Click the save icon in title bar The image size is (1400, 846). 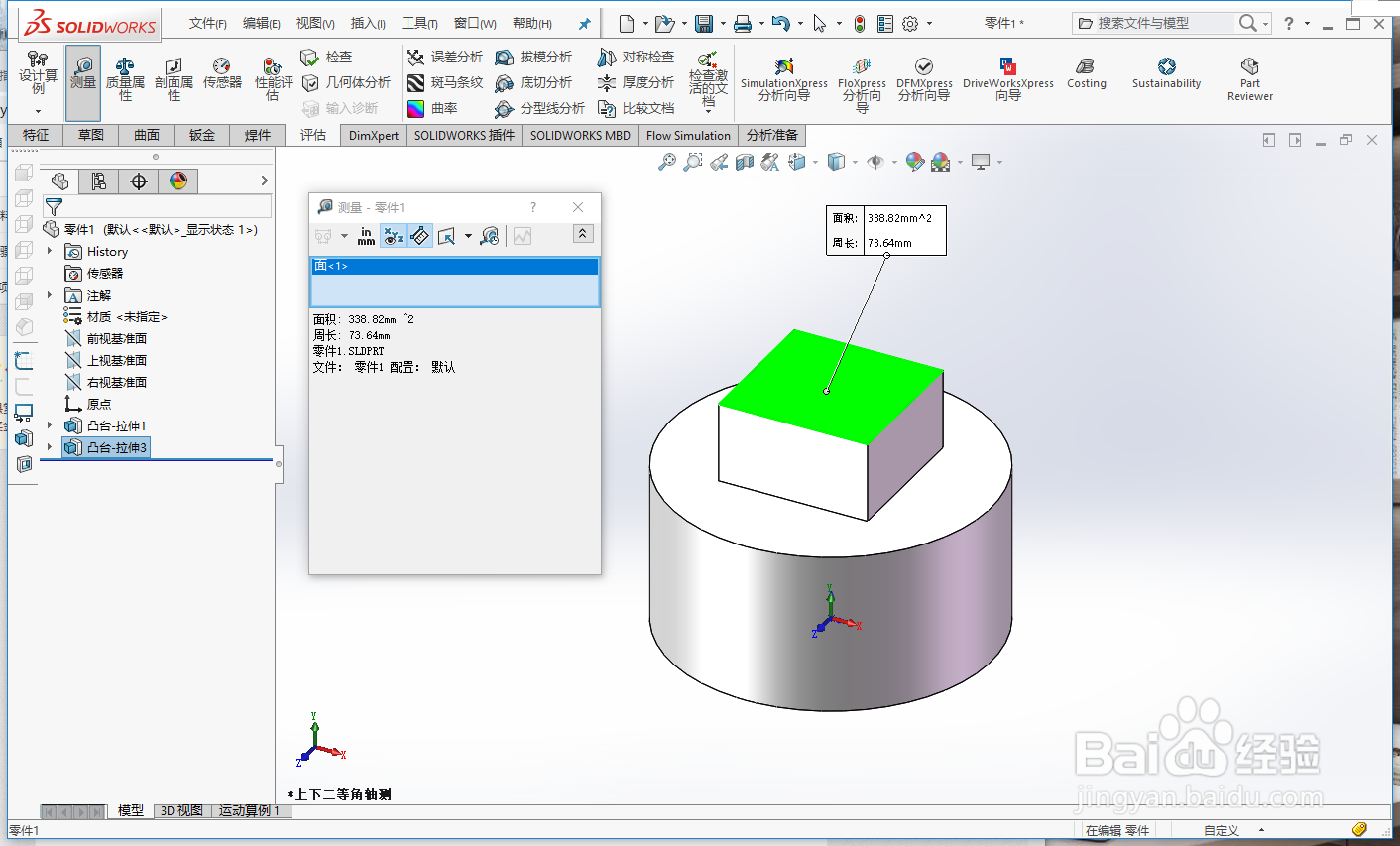(x=704, y=23)
